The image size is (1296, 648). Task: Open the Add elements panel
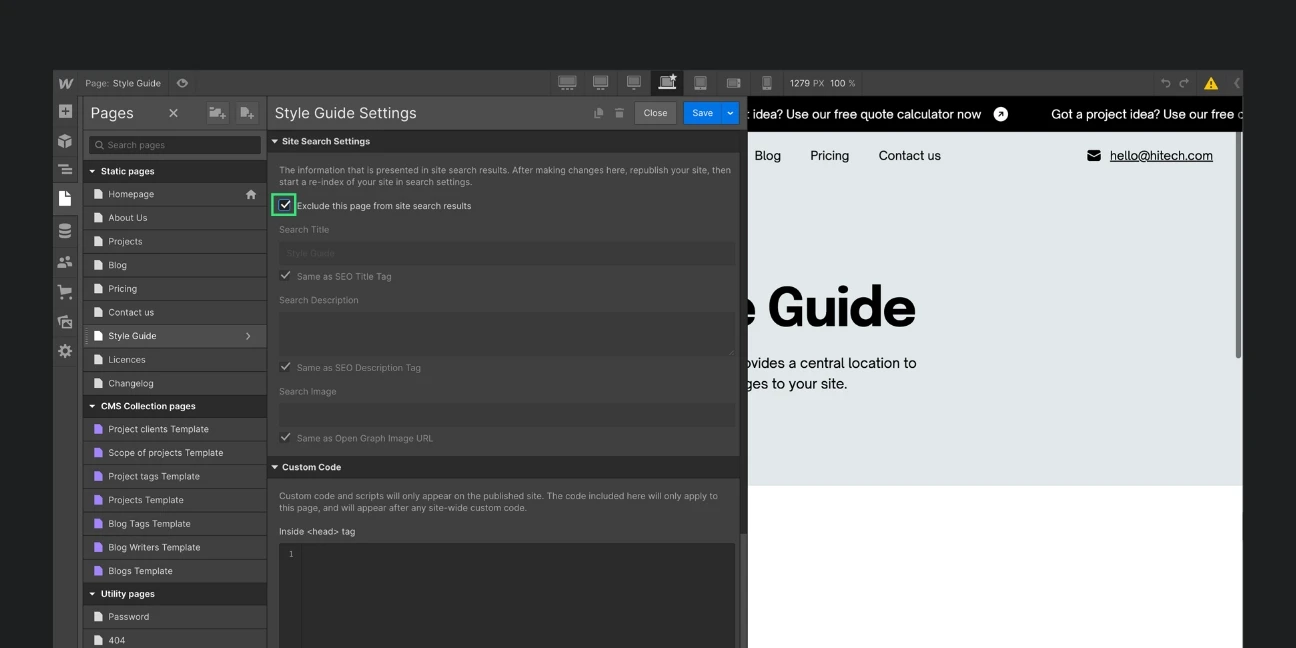65,111
